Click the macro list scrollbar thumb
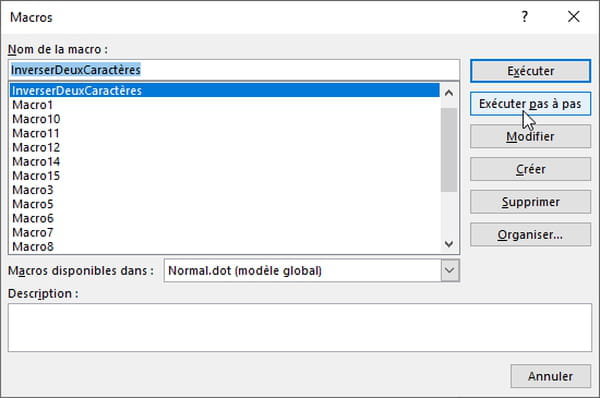Screen dimensions: 600x398 [x=449, y=150]
